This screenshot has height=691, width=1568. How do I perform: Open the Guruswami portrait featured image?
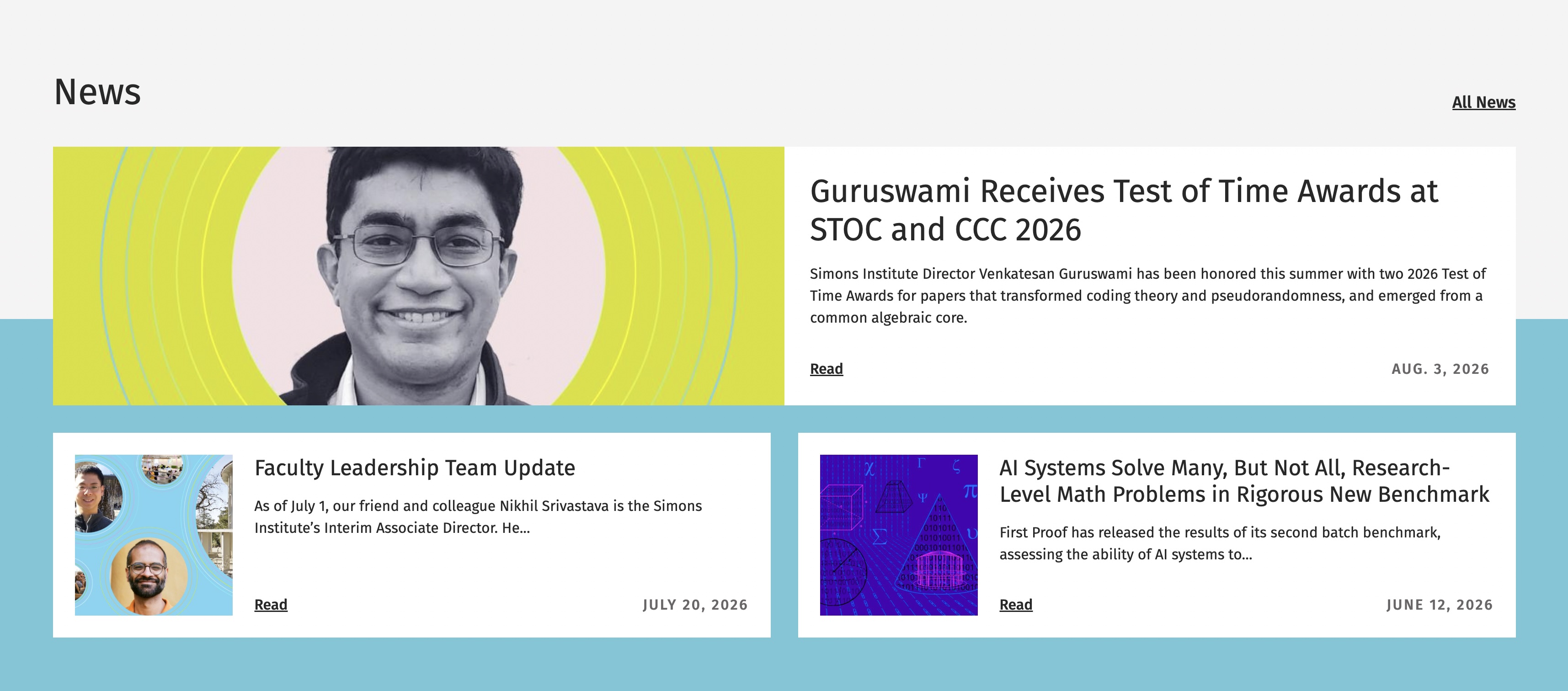pyautogui.click(x=419, y=276)
